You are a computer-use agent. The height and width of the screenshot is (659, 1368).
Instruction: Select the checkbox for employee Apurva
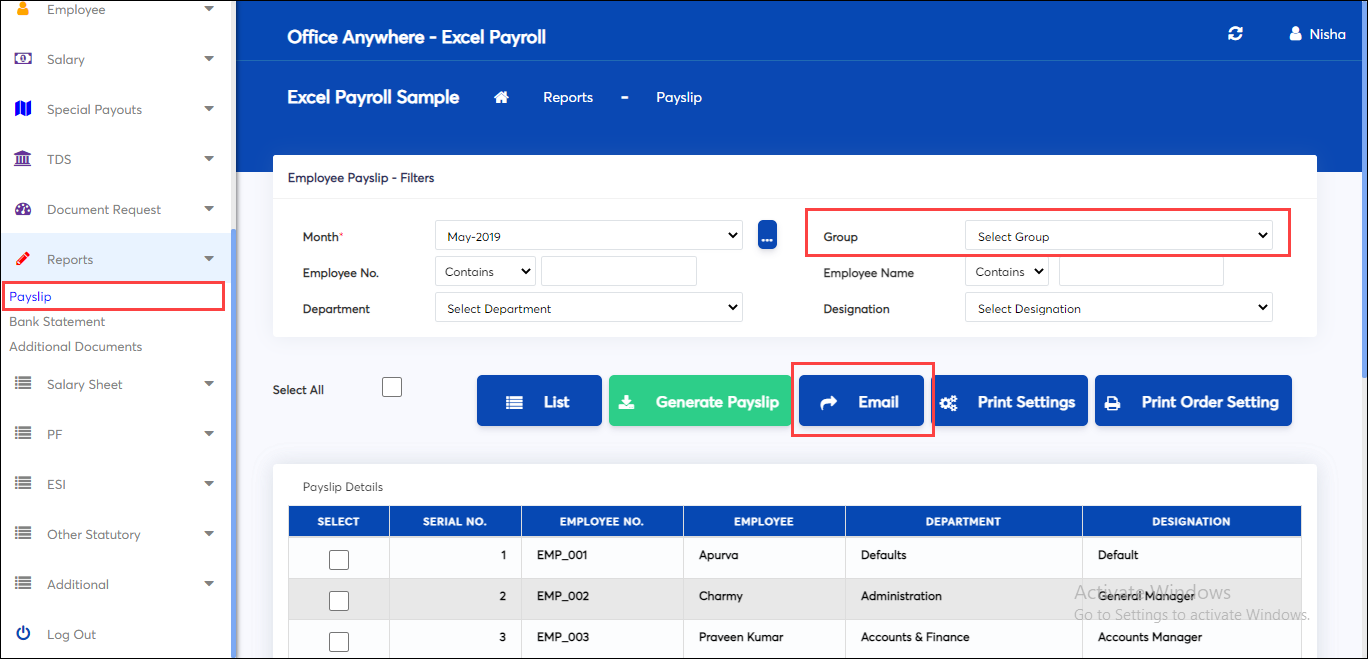(339, 560)
